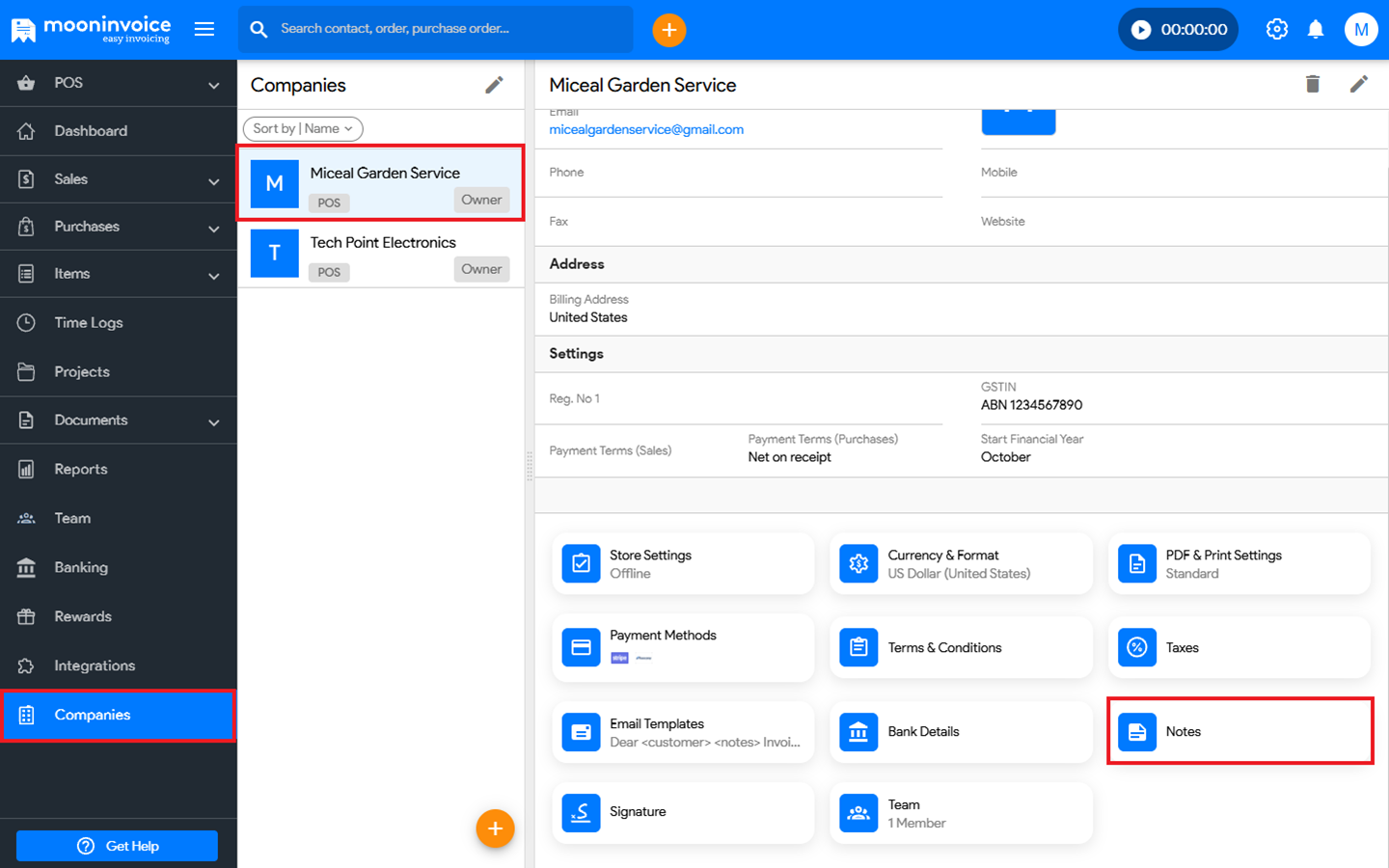Add new company with floating plus button
Viewport: 1389px width, 868px height.
coord(495,828)
